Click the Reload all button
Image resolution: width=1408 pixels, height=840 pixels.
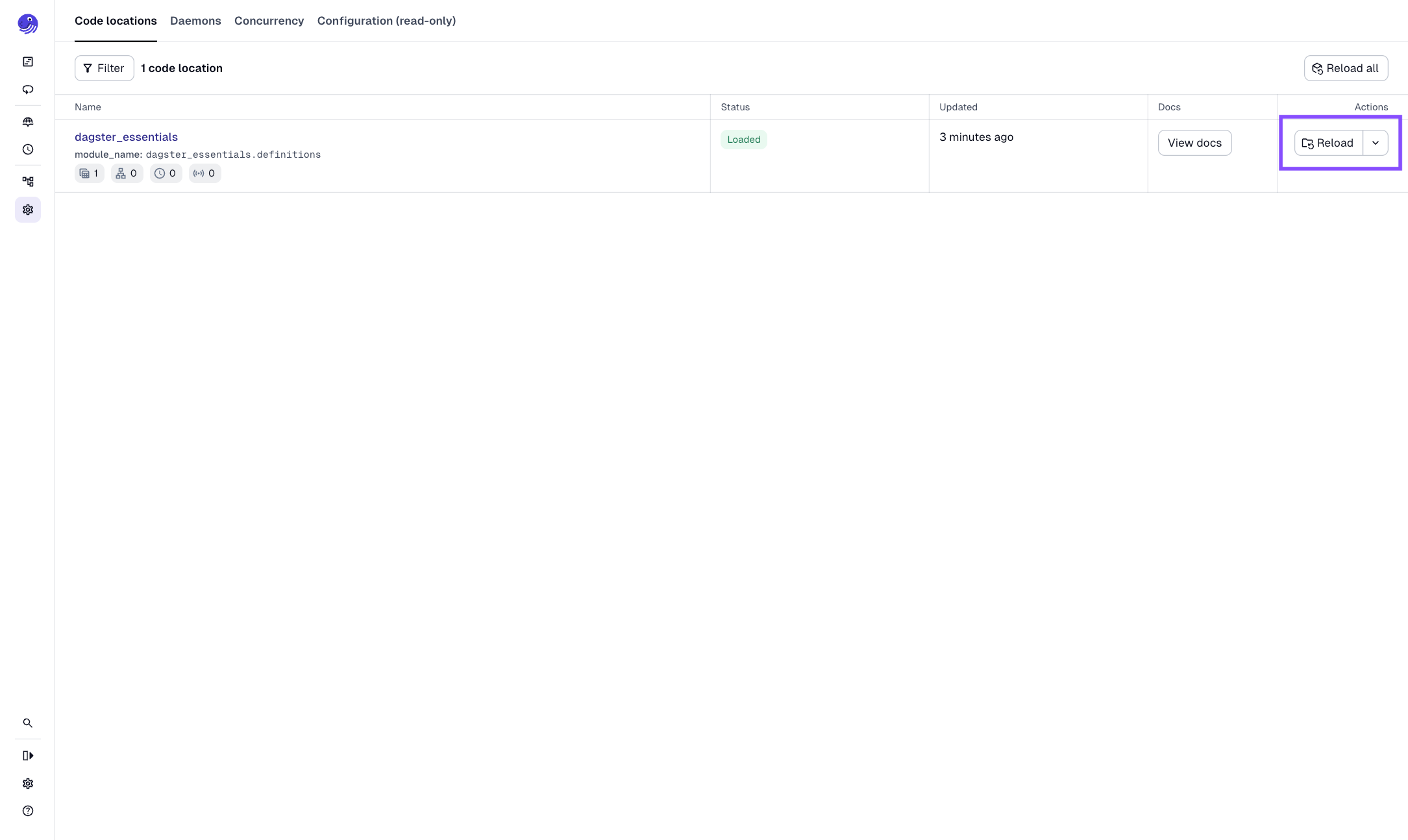(1346, 68)
